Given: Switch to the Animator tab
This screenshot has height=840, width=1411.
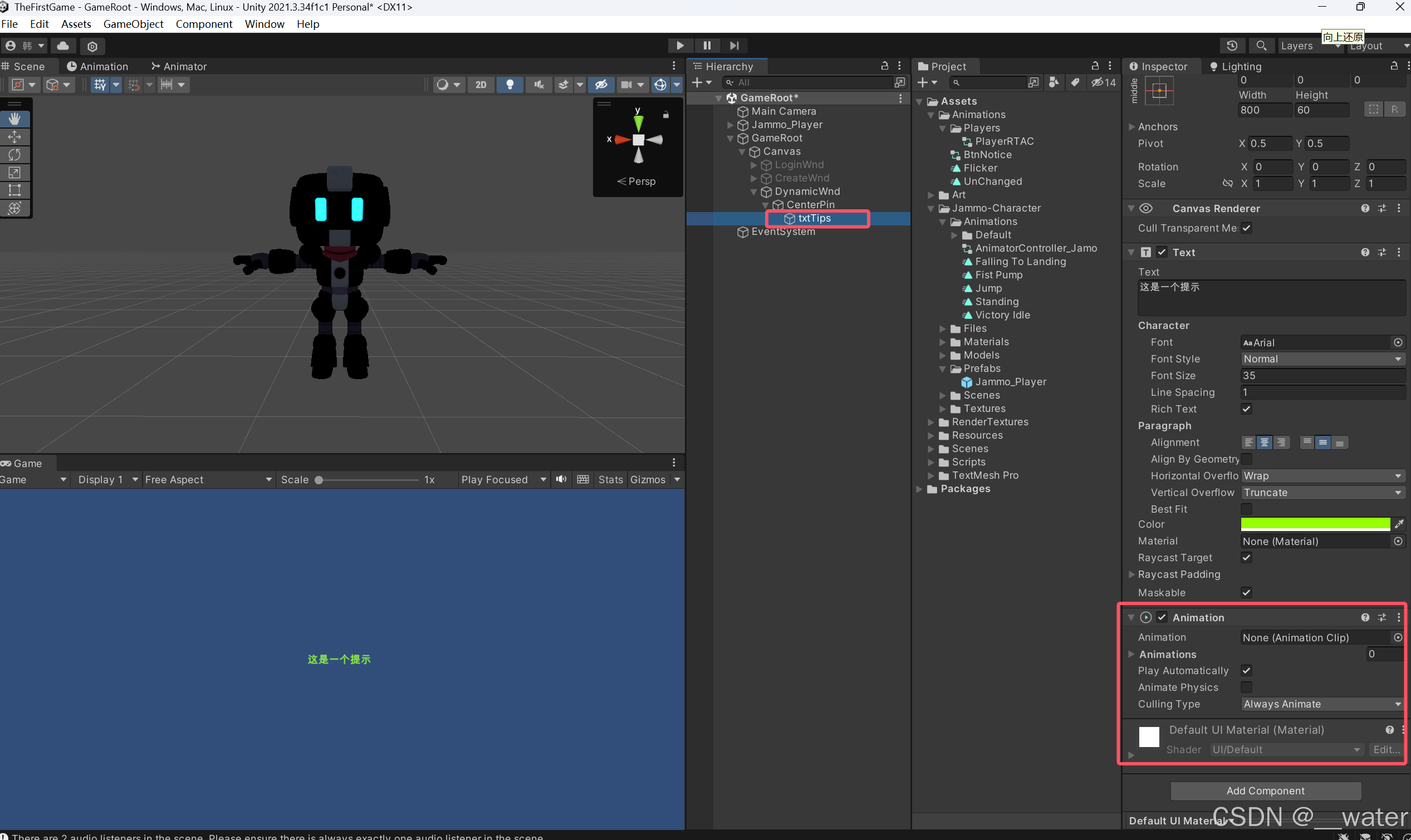Looking at the screenshot, I should pos(179,66).
